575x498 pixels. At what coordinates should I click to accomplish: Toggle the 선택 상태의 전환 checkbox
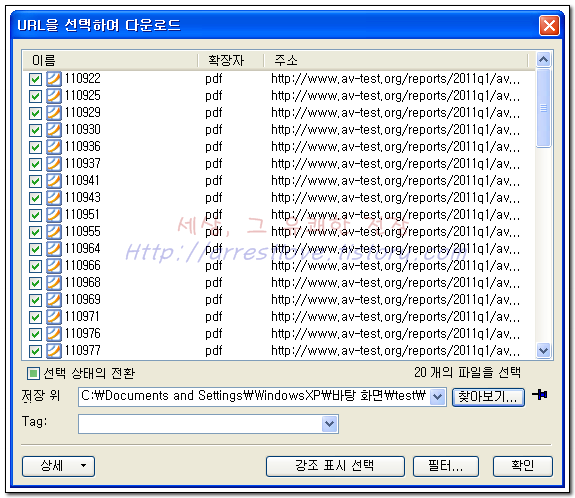[x=33, y=374]
